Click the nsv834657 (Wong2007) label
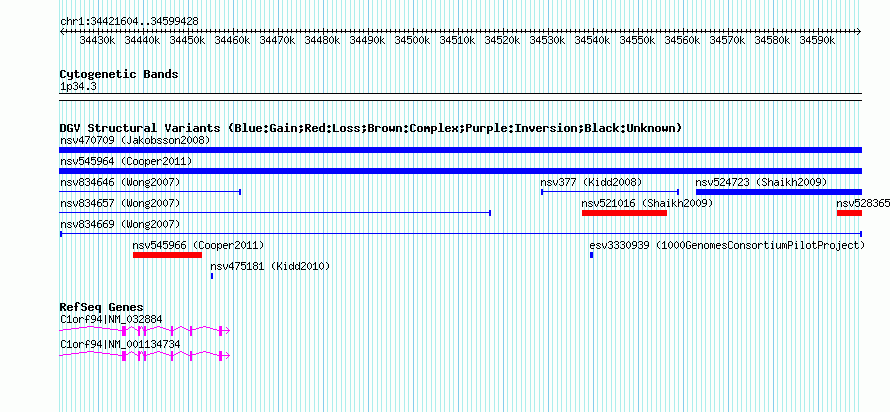 (120, 203)
